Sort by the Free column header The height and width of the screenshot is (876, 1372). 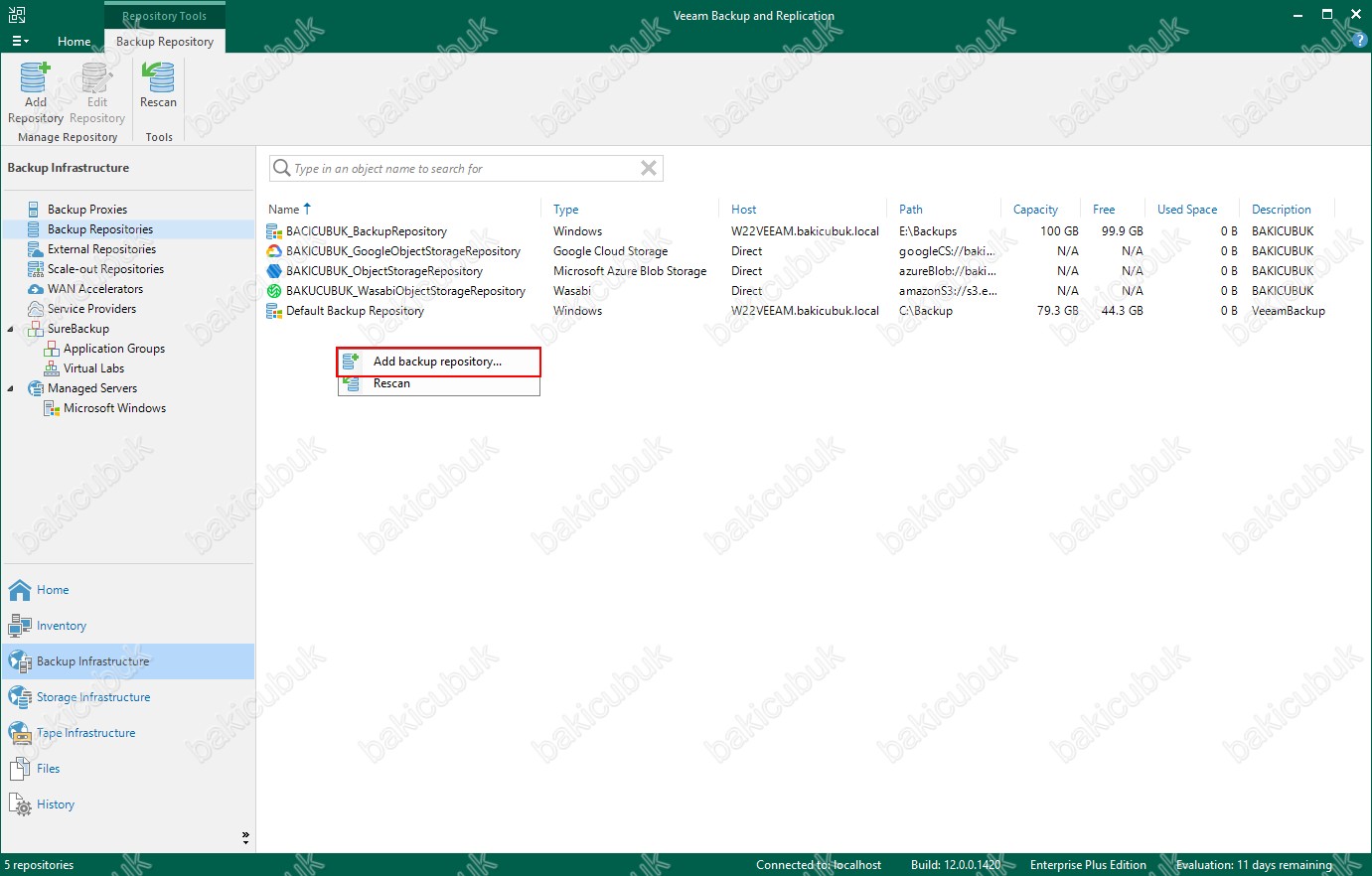pos(1104,210)
